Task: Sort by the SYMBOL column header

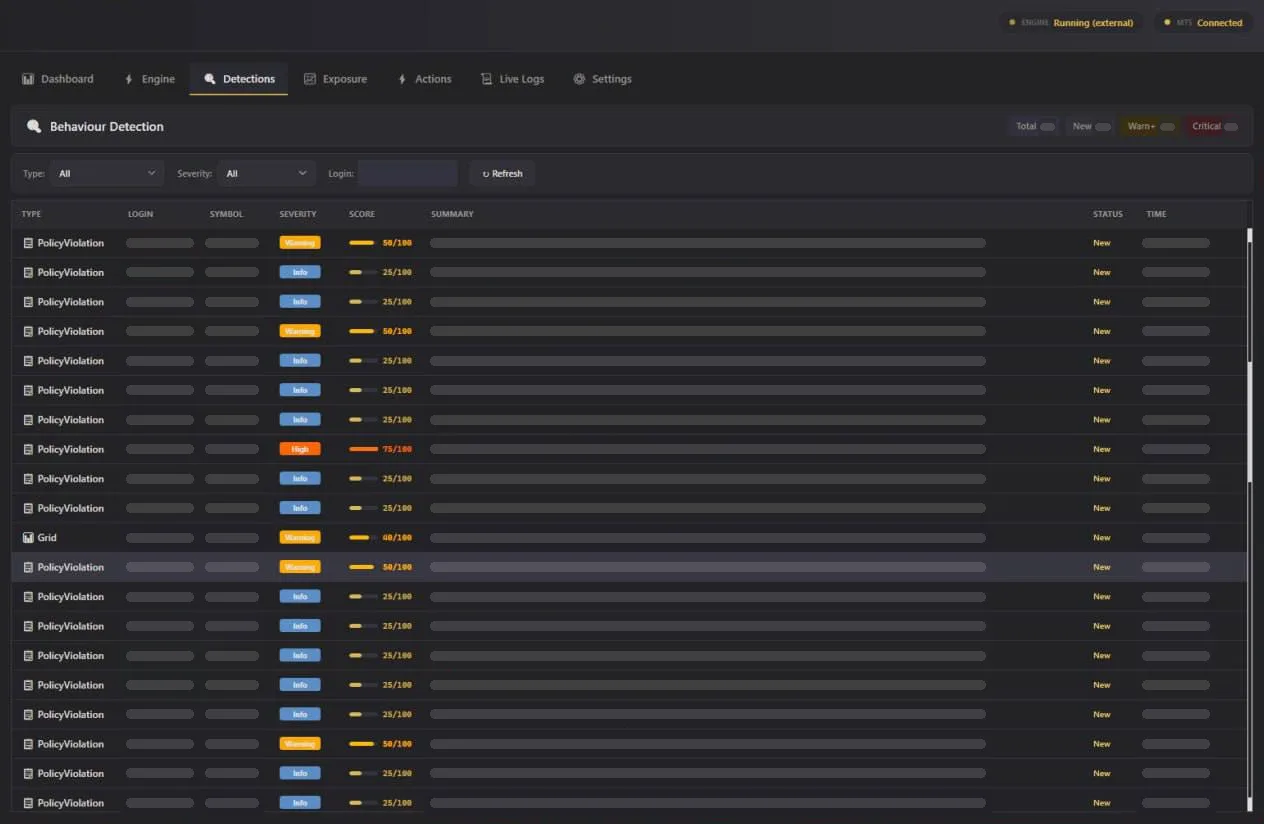Action: coord(224,214)
